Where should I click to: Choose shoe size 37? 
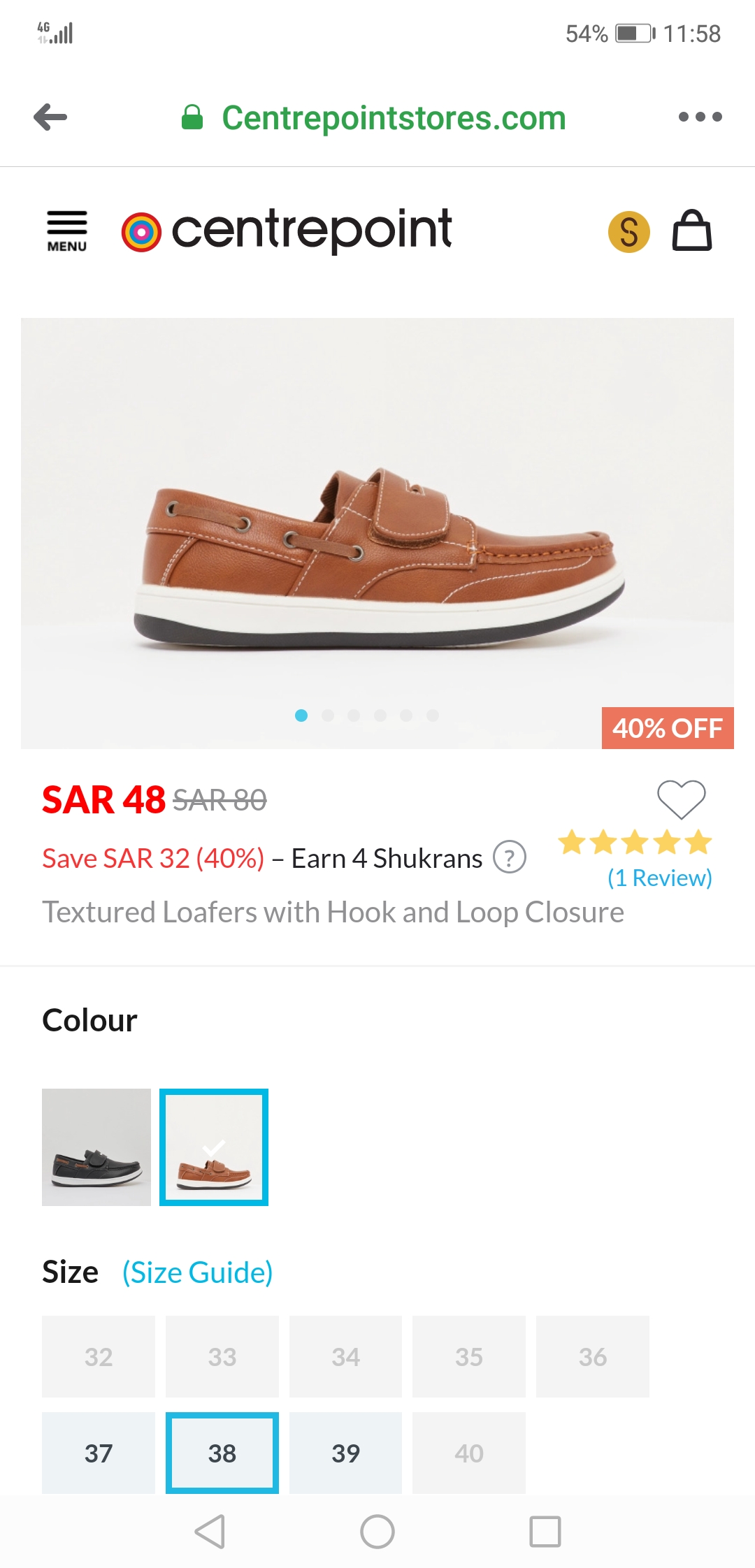(x=99, y=1453)
